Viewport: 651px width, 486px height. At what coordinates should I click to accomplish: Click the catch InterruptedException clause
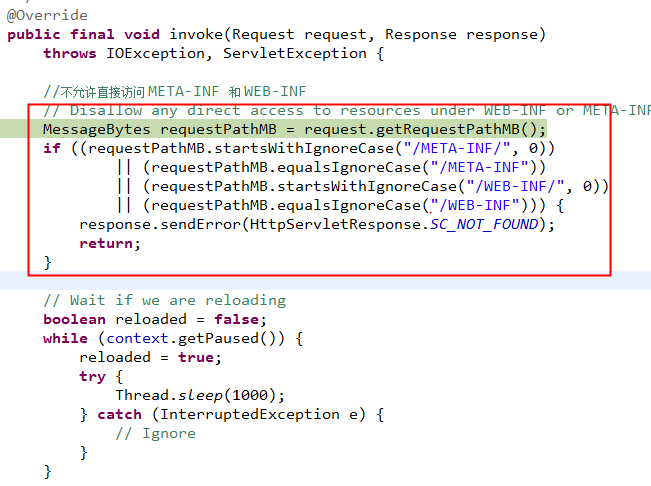231,414
